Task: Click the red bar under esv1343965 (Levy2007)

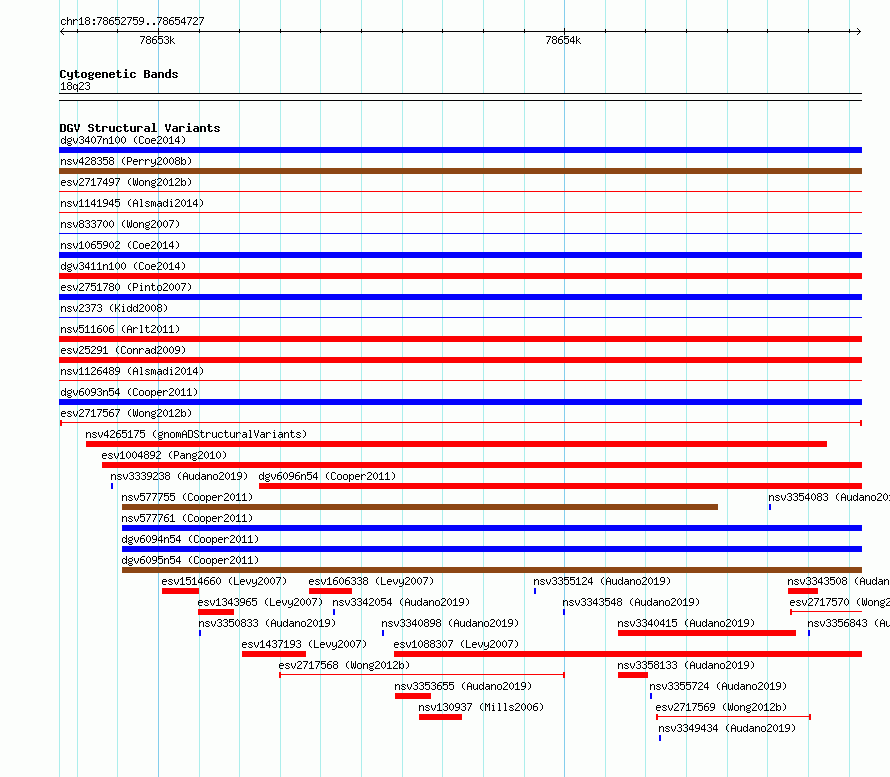Action: (x=216, y=612)
